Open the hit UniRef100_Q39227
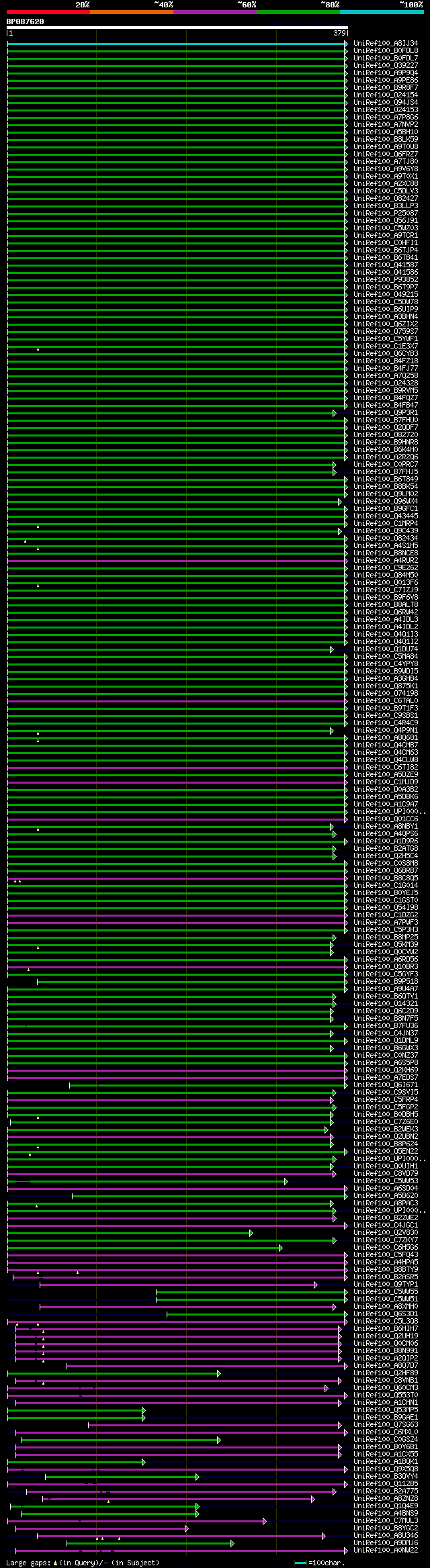 pos(386,66)
